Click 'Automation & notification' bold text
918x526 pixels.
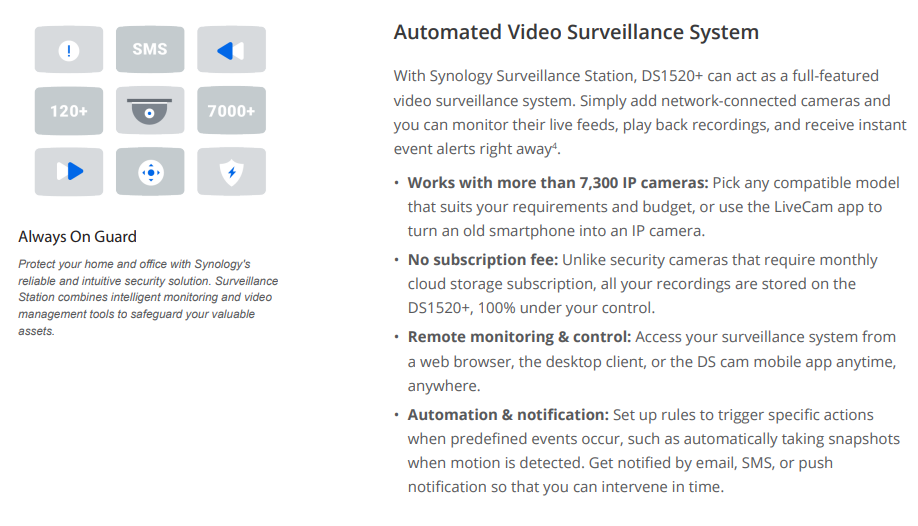point(508,415)
